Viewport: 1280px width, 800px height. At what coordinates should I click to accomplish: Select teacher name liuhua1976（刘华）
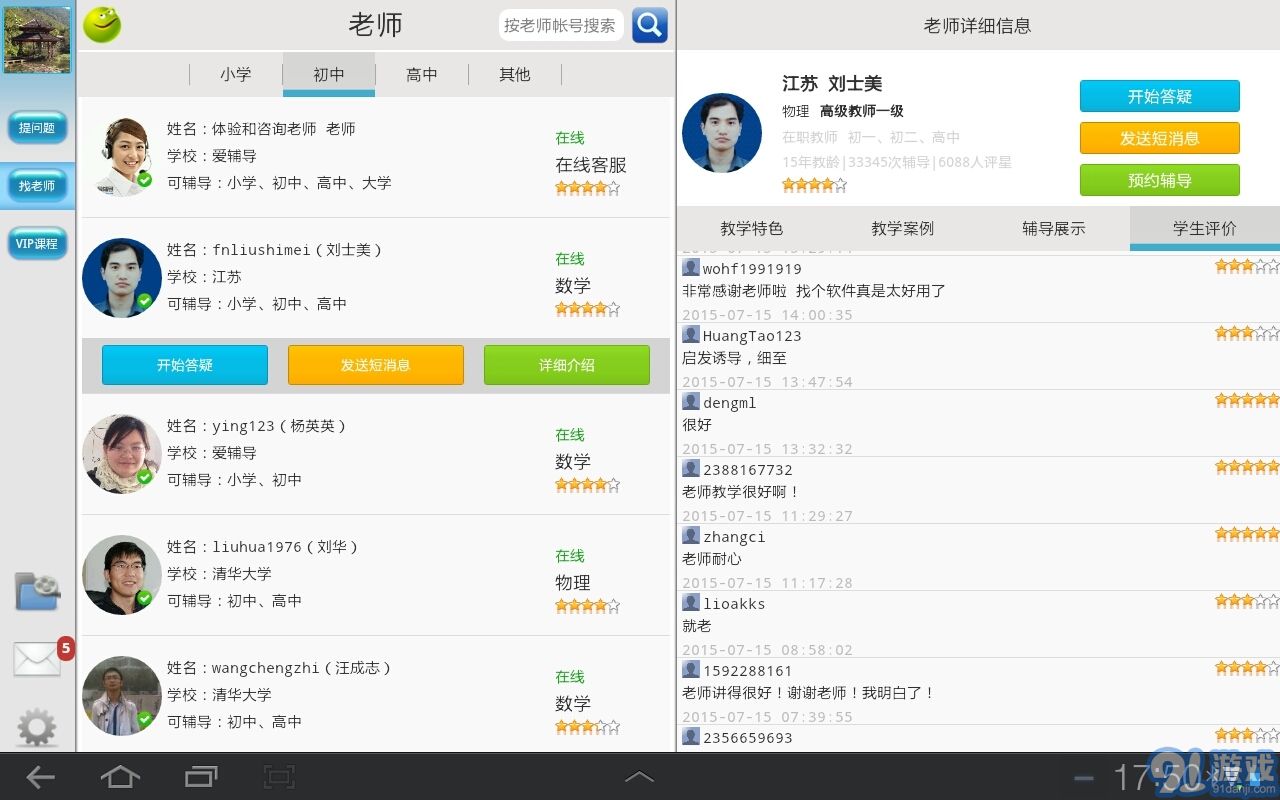pyautogui.click(x=285, y=547)
